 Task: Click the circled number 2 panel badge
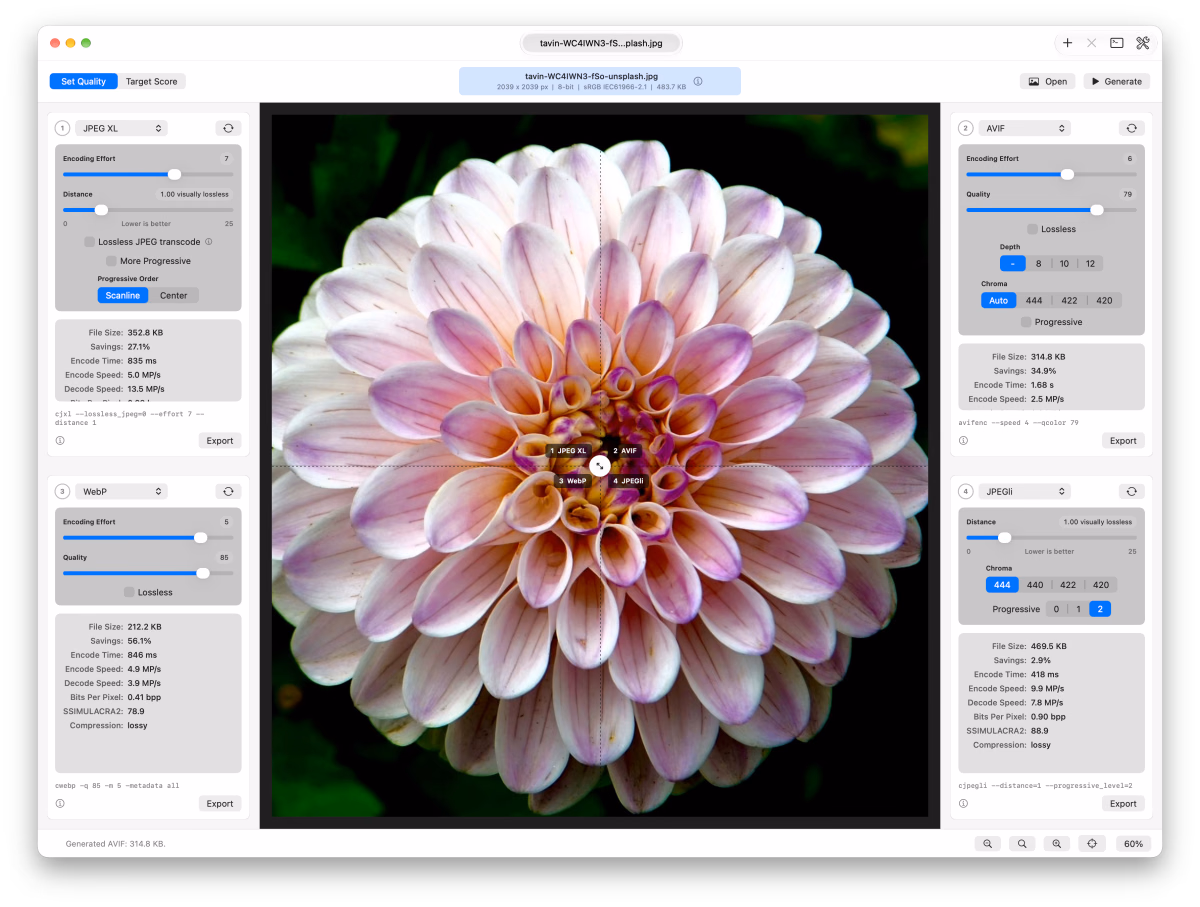point(965,128)
